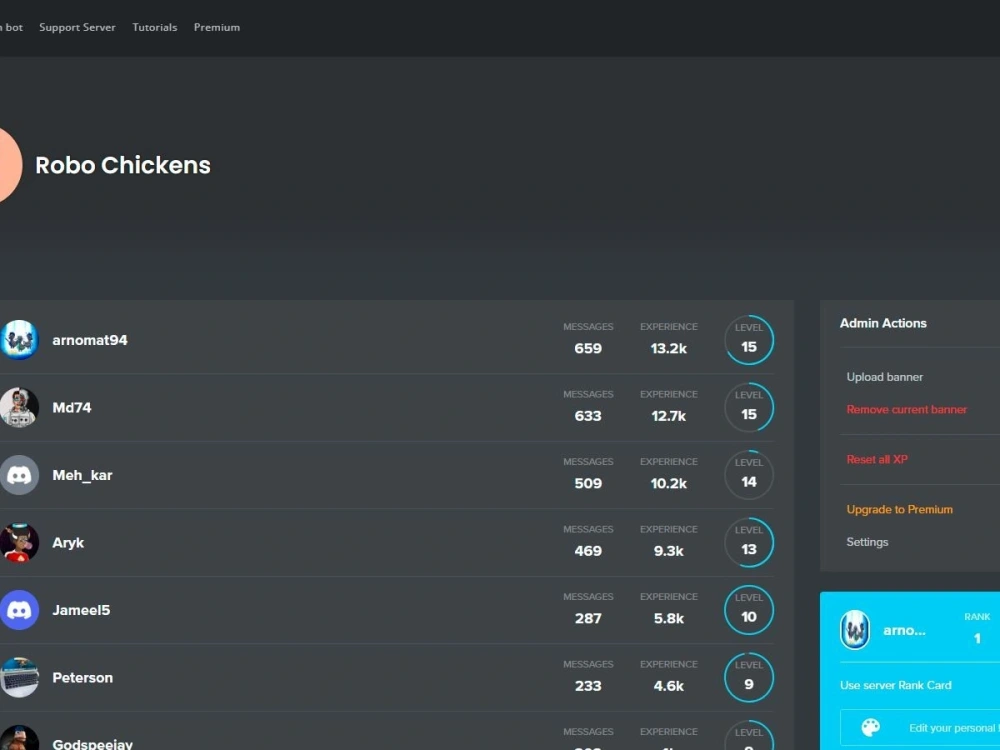Click the orange server icon beside Robo Chickens
The image size is (1000, 750).
pos(9,165)
